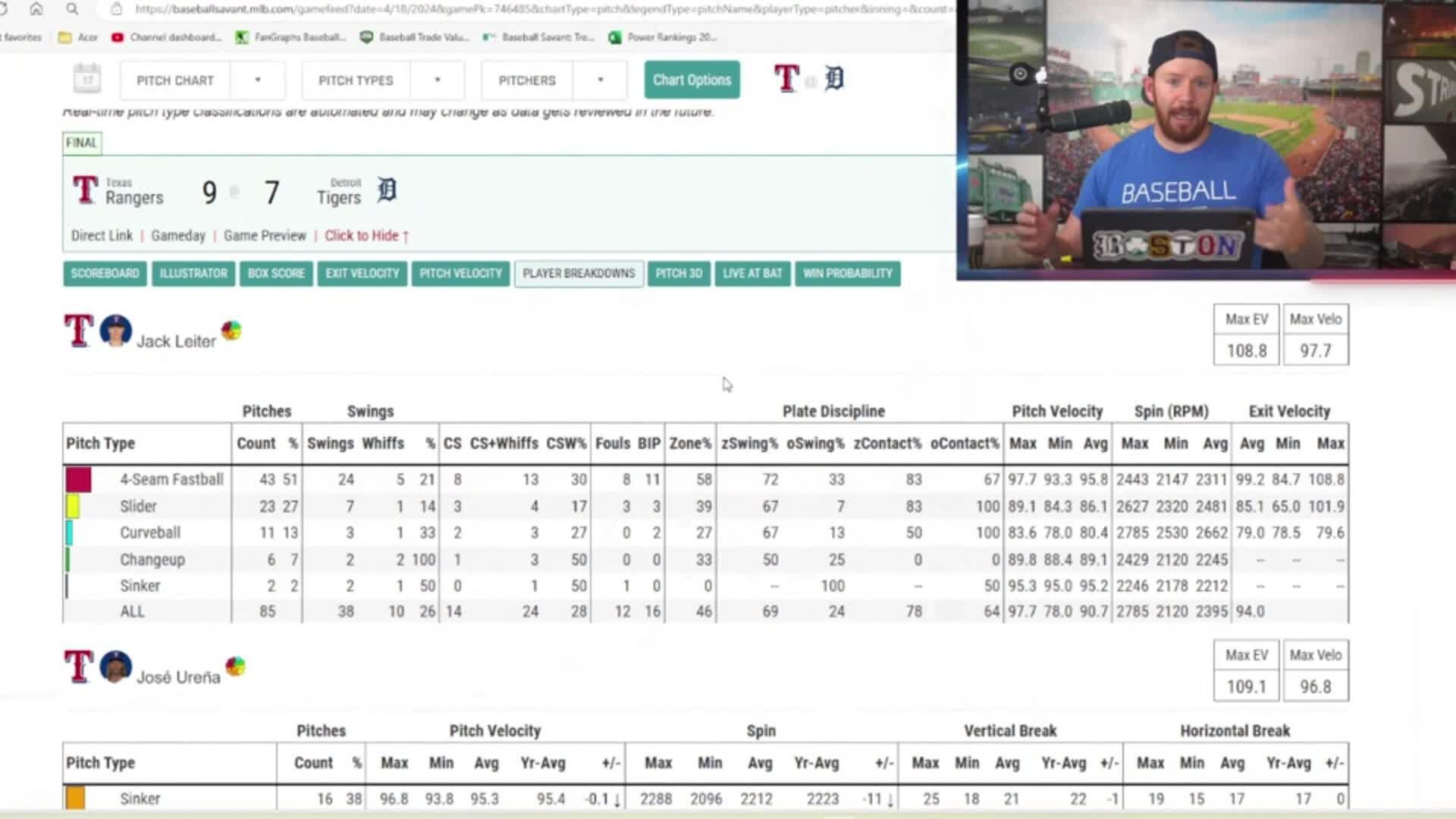The height and width of the screenshot is (819, 1456).
Task: Click the colorful pitch chart icon beside José Ureña
Action: pyautogui.click(x=235, y=667)
